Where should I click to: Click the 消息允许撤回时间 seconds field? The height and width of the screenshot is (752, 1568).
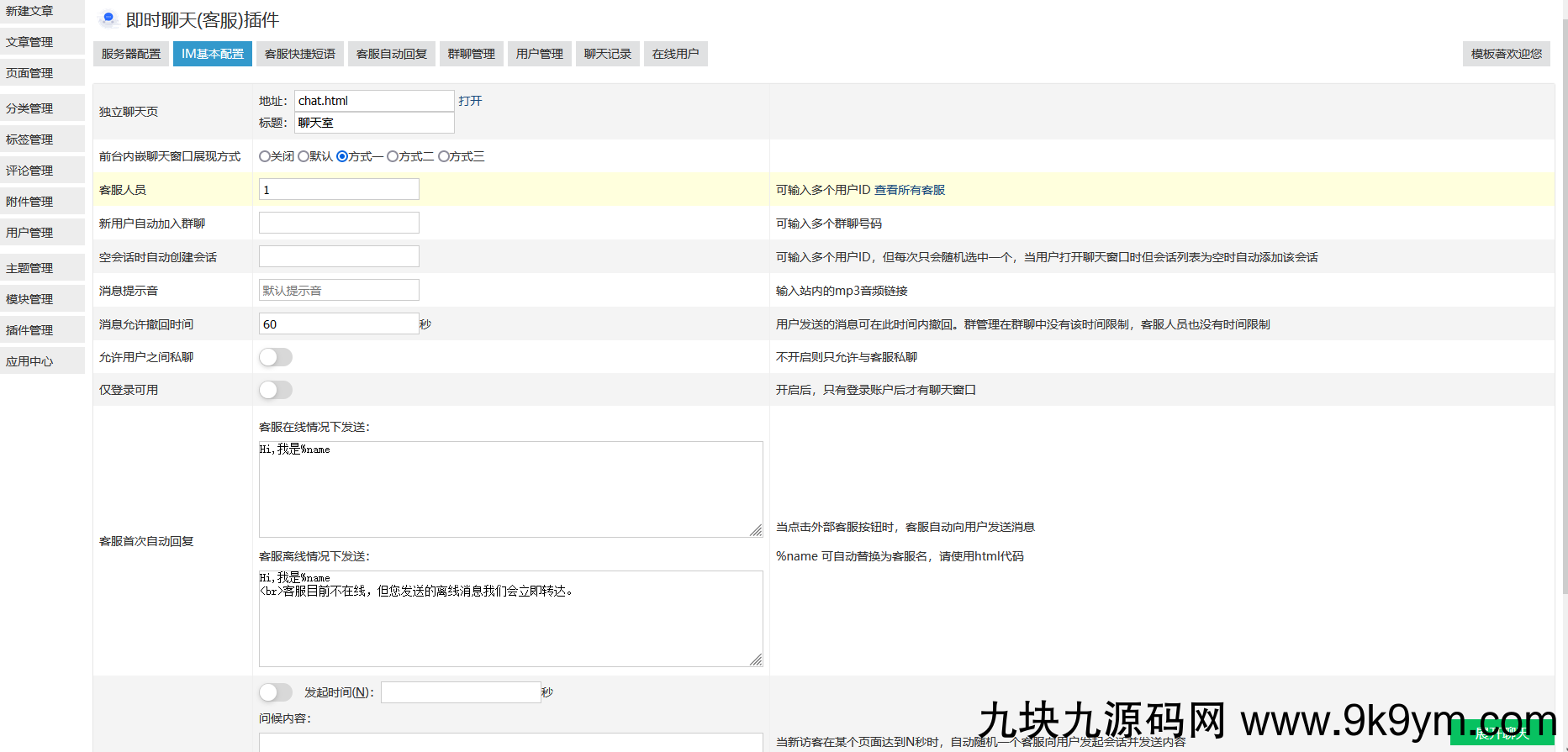coord(339,324)
